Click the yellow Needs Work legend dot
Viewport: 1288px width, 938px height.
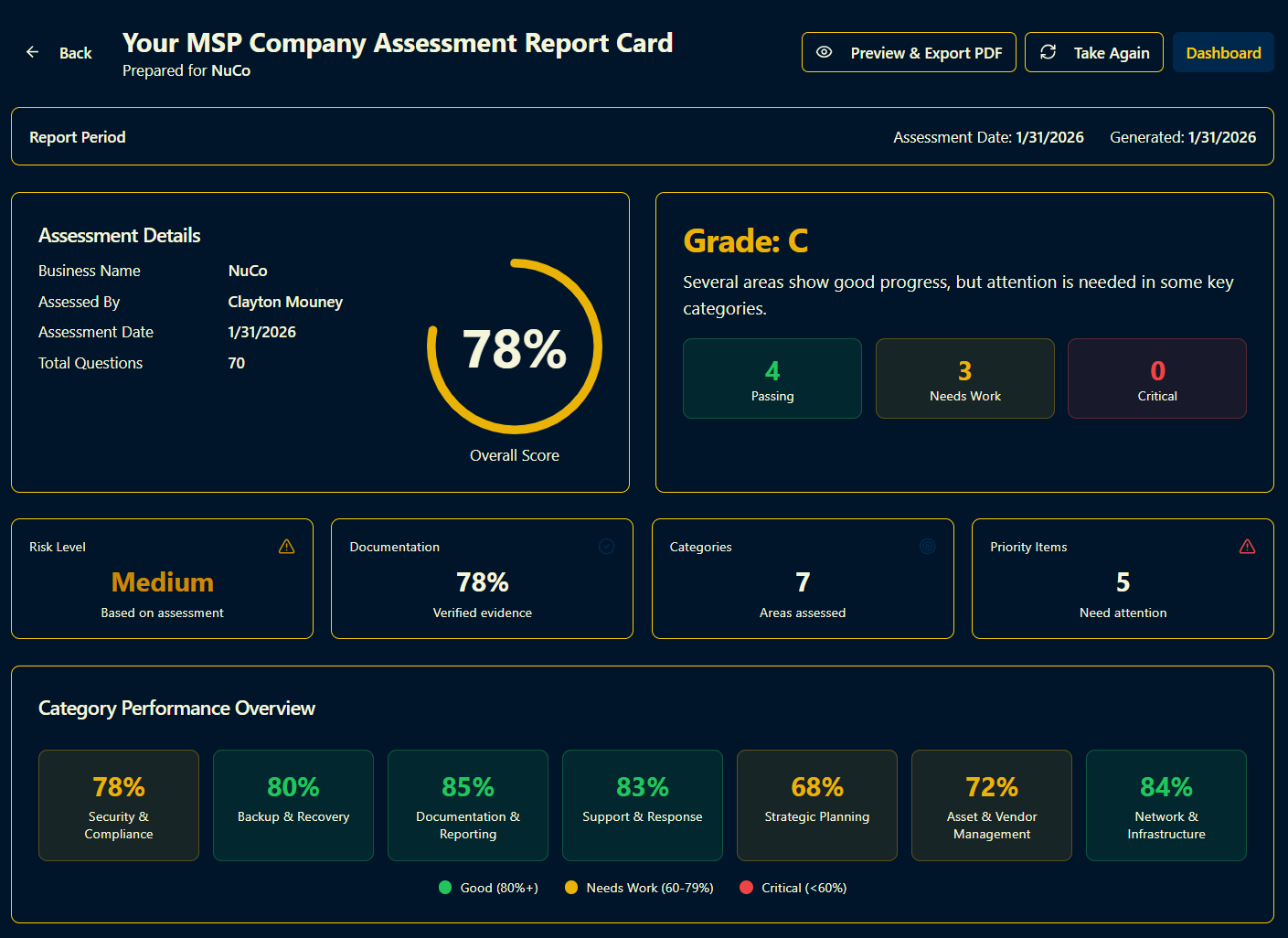click(x=571, y=888)
